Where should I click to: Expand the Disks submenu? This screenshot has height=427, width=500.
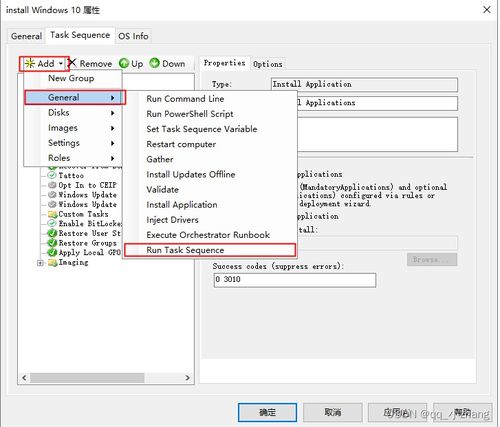tap(73, 113)
